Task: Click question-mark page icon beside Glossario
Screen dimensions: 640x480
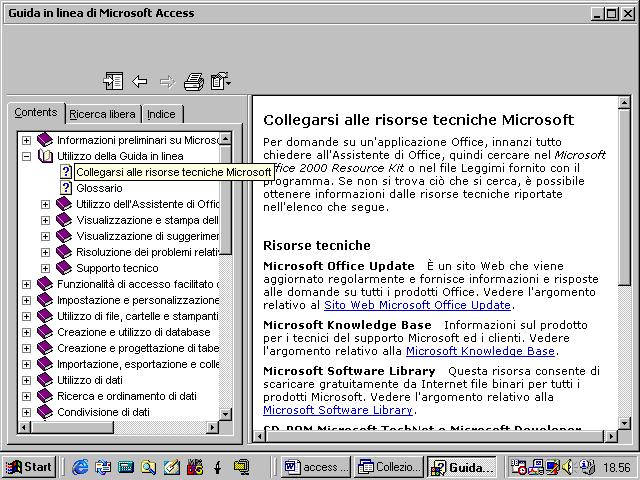Action: pyautogui.click(x=66, y=188)
